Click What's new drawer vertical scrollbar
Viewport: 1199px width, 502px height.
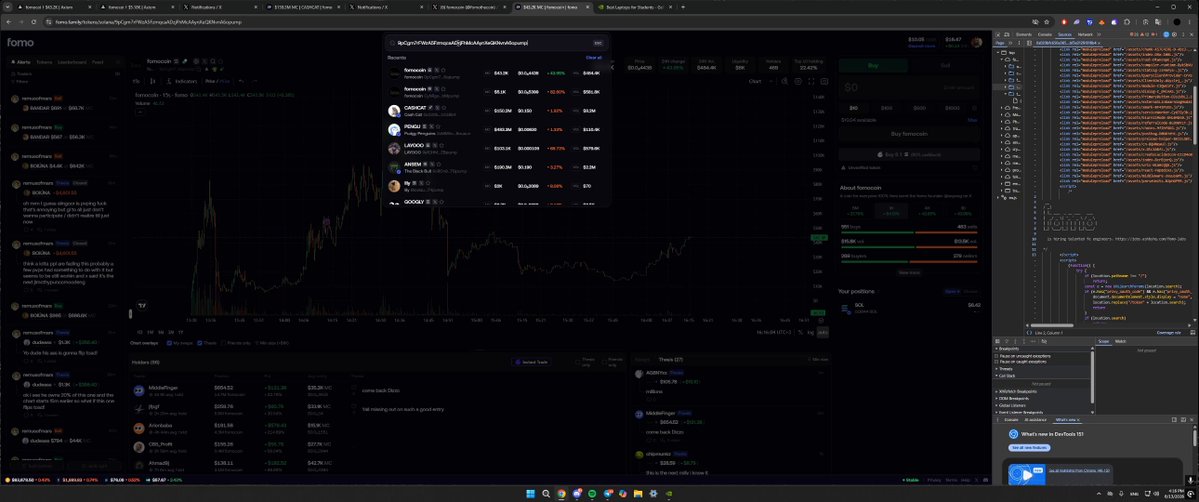click(x=1194, y=440)
